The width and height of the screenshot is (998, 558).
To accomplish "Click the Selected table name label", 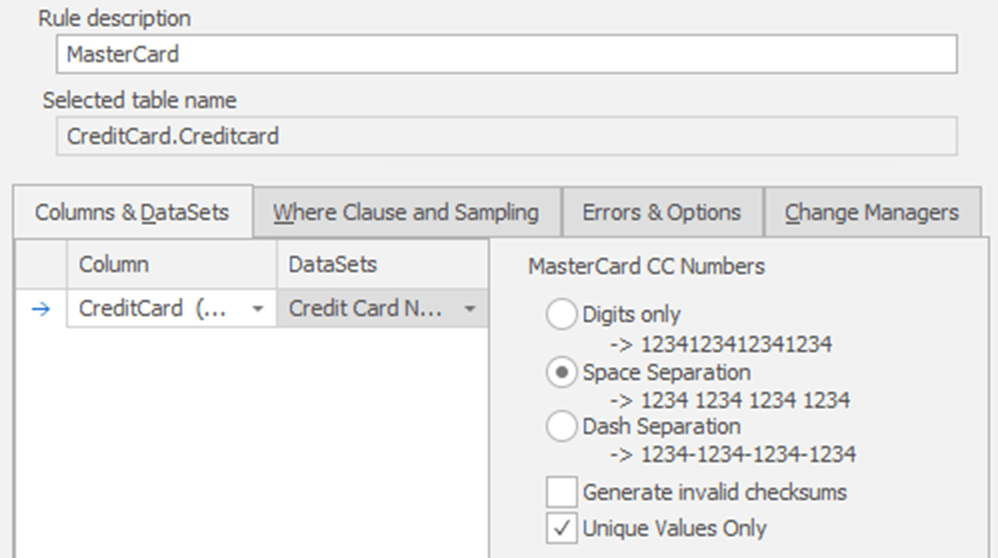I will pos(139,101).
